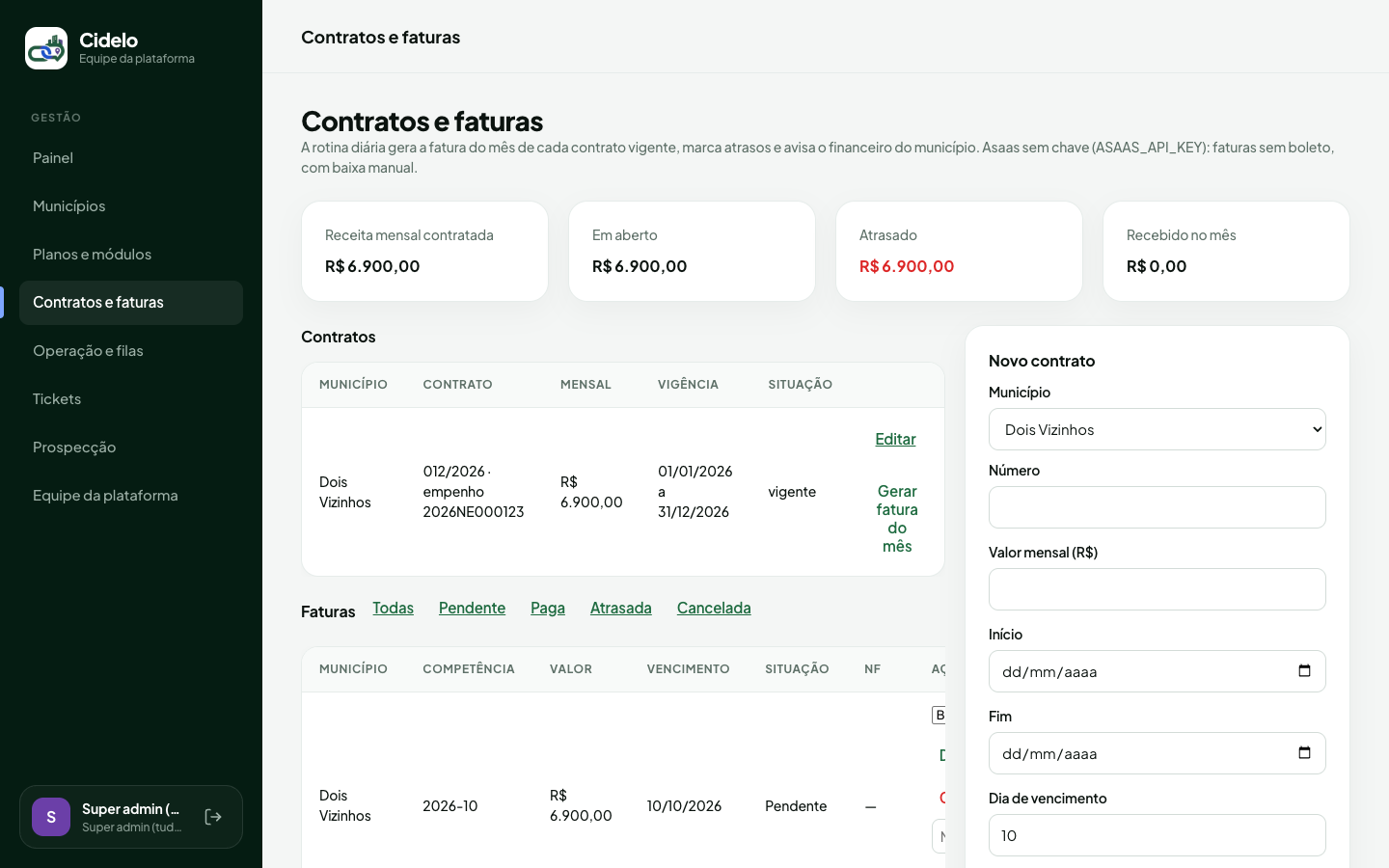Screen dimensions: 1389x868
Task: Filter faturas by Atrasada
Action: [621, 608]
